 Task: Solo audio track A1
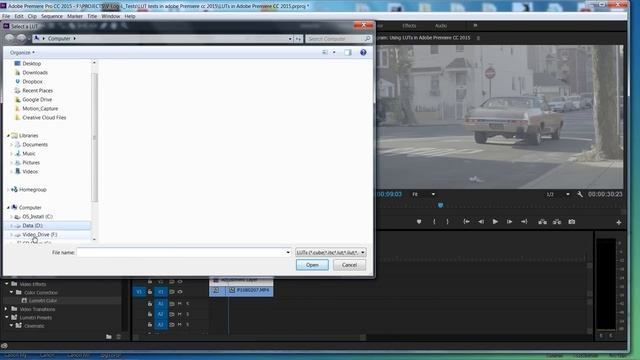point(188,304)
